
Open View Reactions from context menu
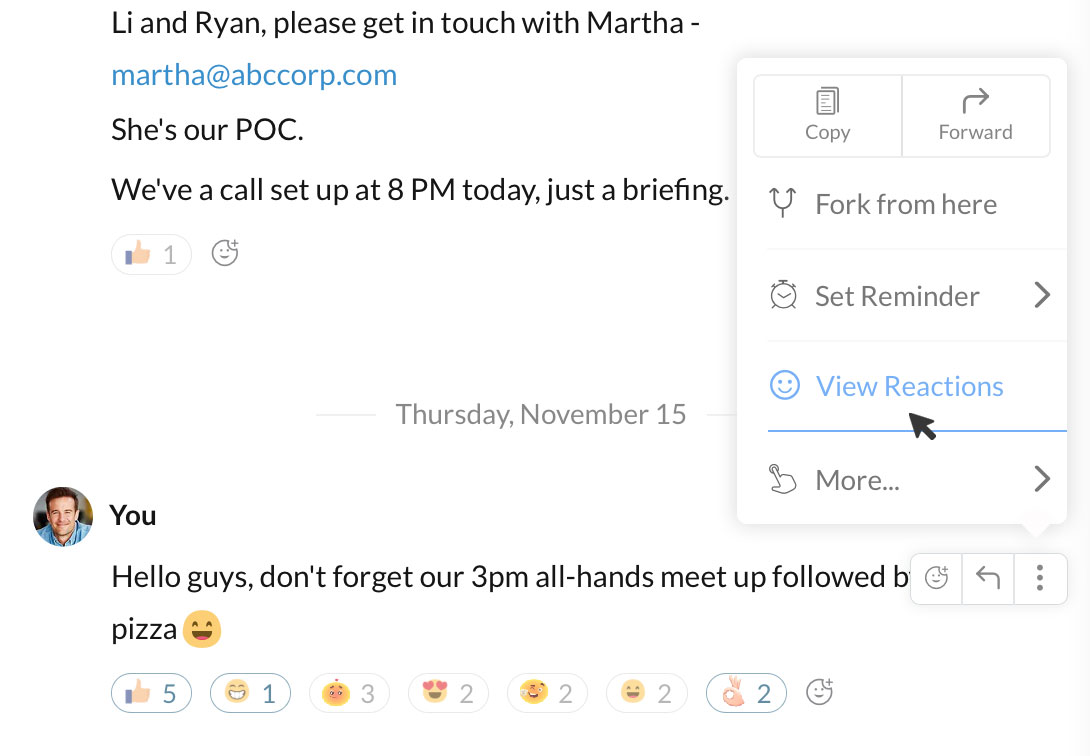coord(909,386)
